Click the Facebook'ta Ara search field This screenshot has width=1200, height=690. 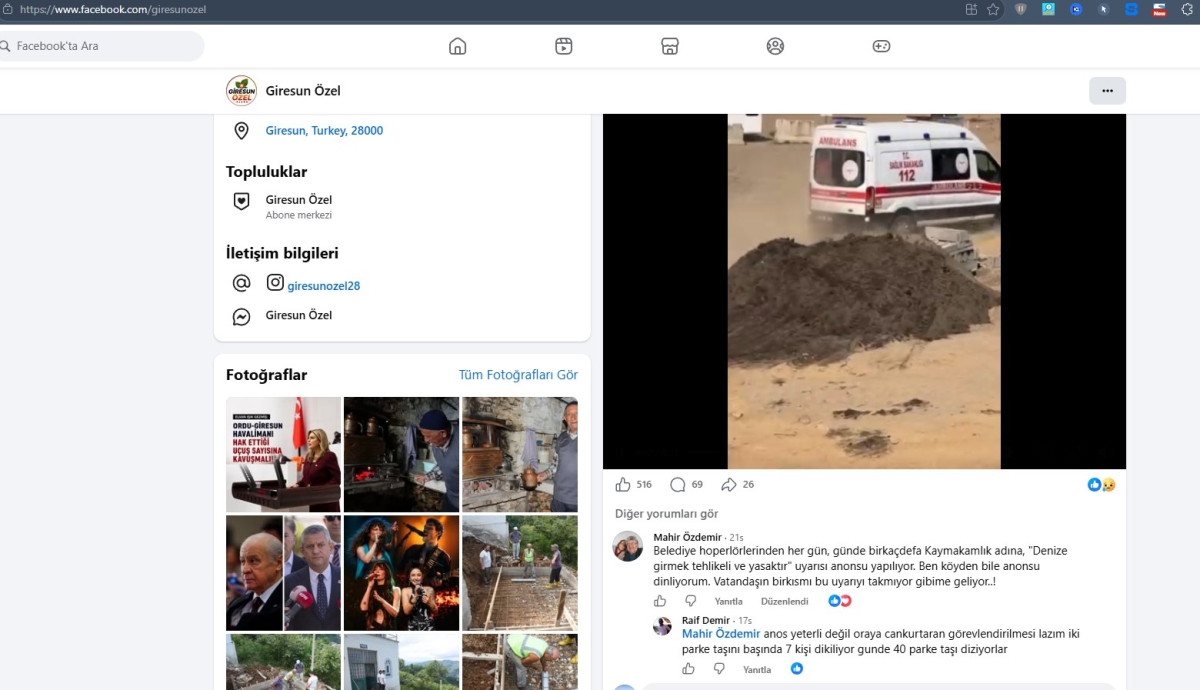click(101, 46)
